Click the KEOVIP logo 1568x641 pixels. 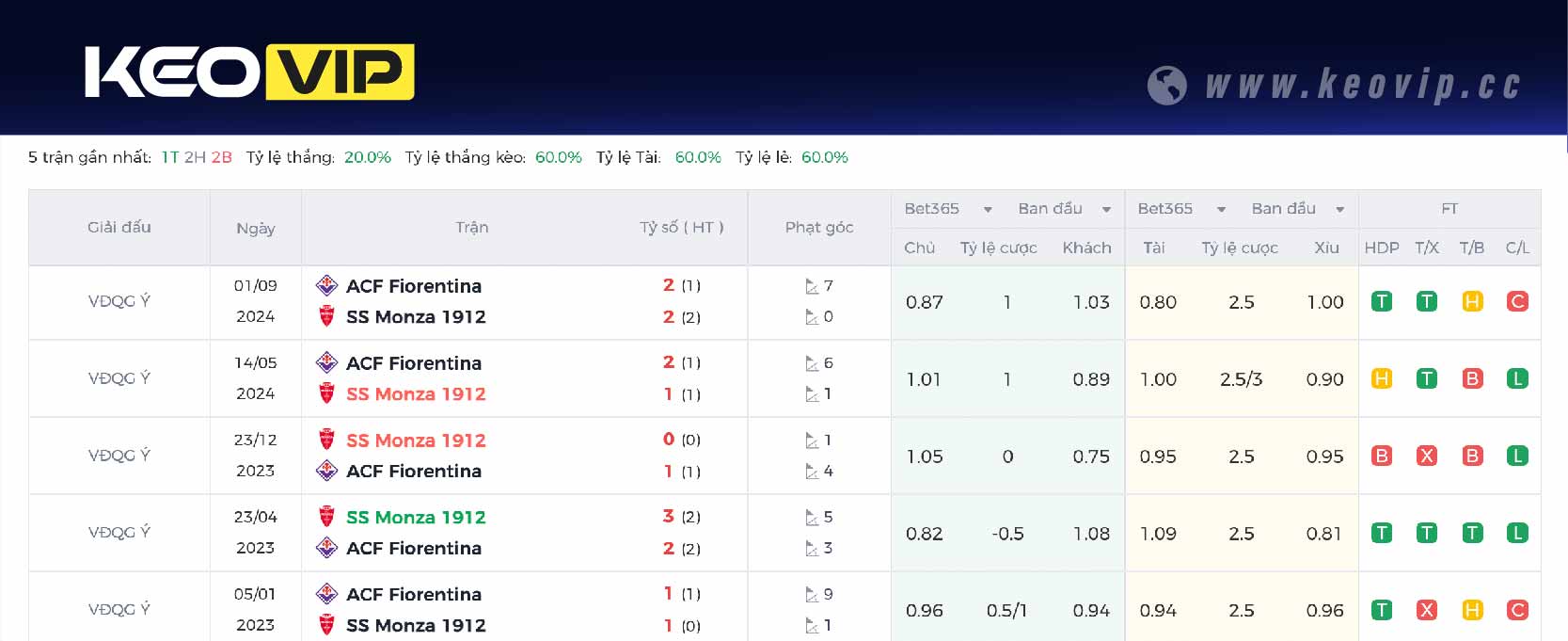pyautogui.click(x=249, y=72)
